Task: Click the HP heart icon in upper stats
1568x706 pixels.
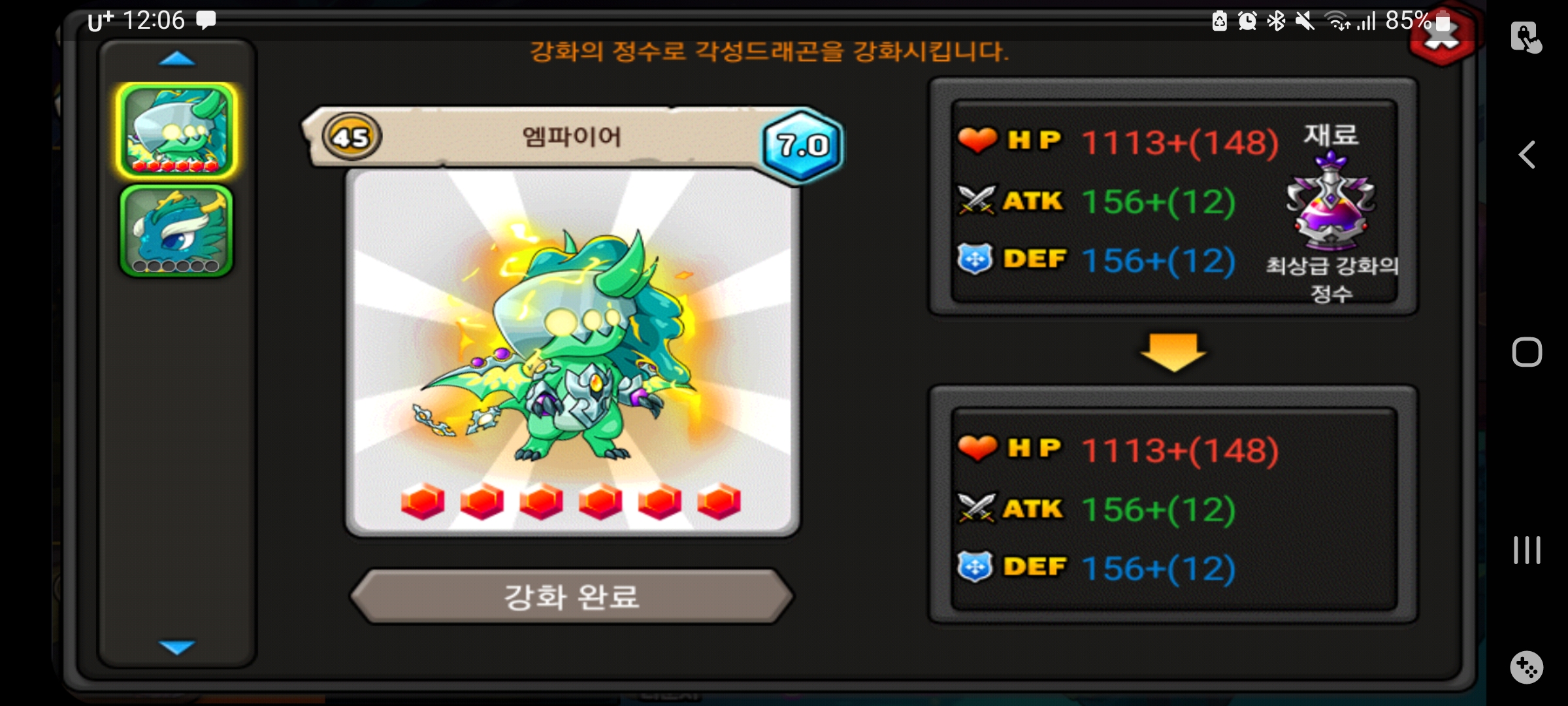Action: 977,140
